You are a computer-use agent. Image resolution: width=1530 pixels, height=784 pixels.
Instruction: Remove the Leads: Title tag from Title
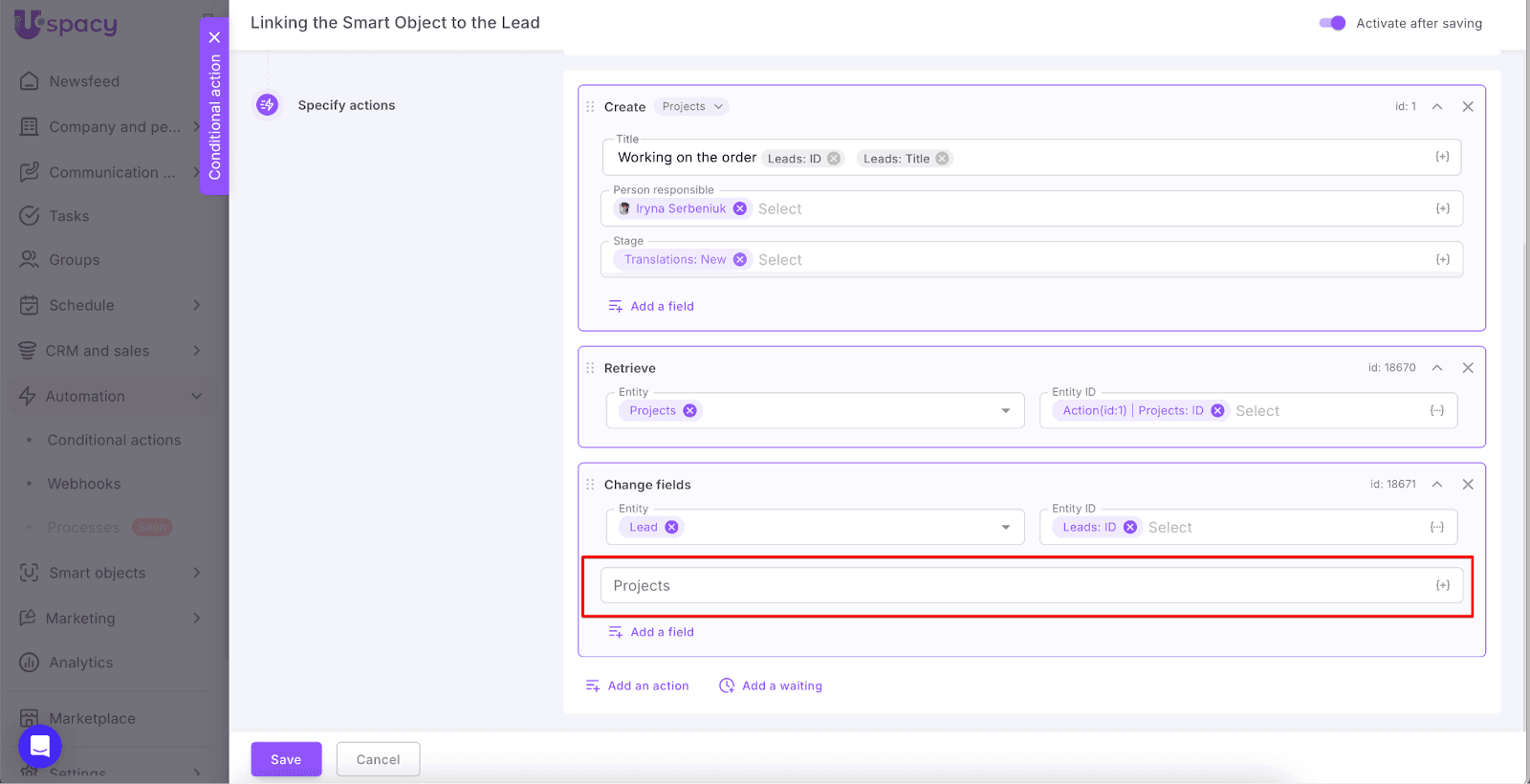(943, 159)
